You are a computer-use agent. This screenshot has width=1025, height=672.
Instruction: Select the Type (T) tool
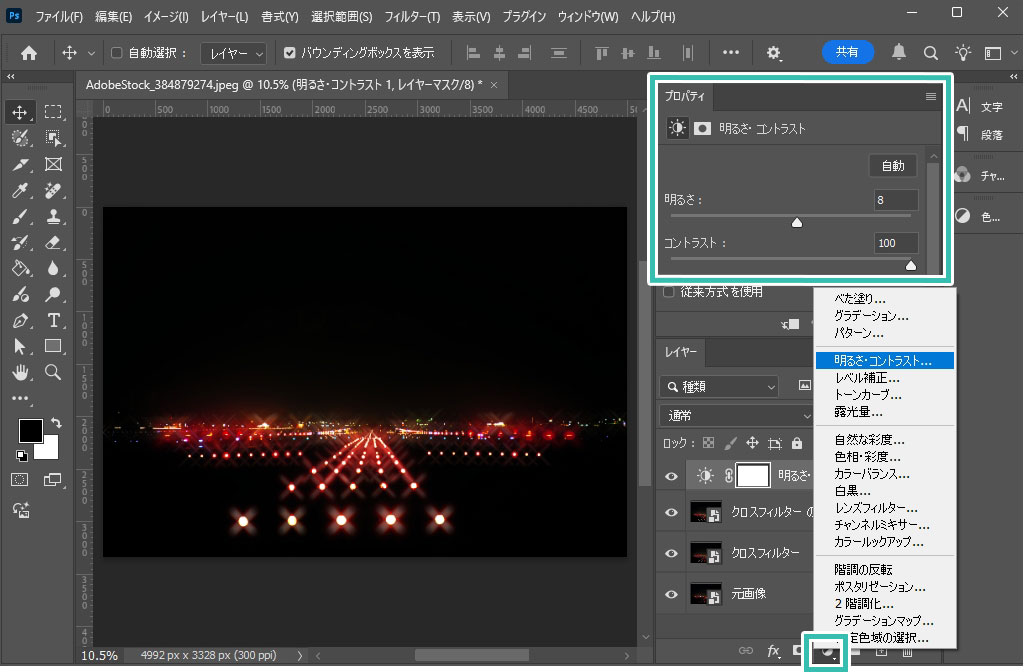point(53,320)
